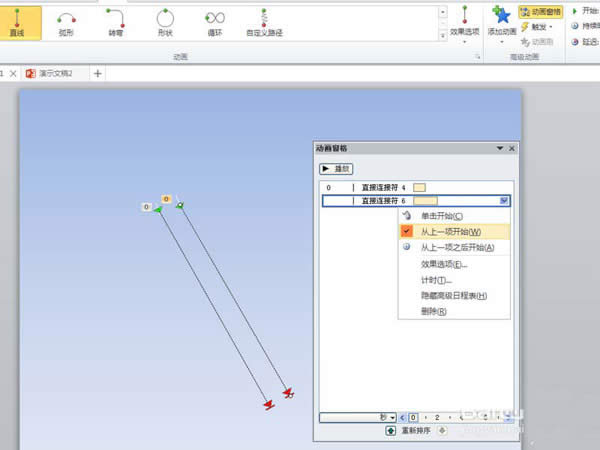Check 从上一项开始 start with previous
Image resolution: width=600 pixels, height=450 pixels.
coord(449,231)
